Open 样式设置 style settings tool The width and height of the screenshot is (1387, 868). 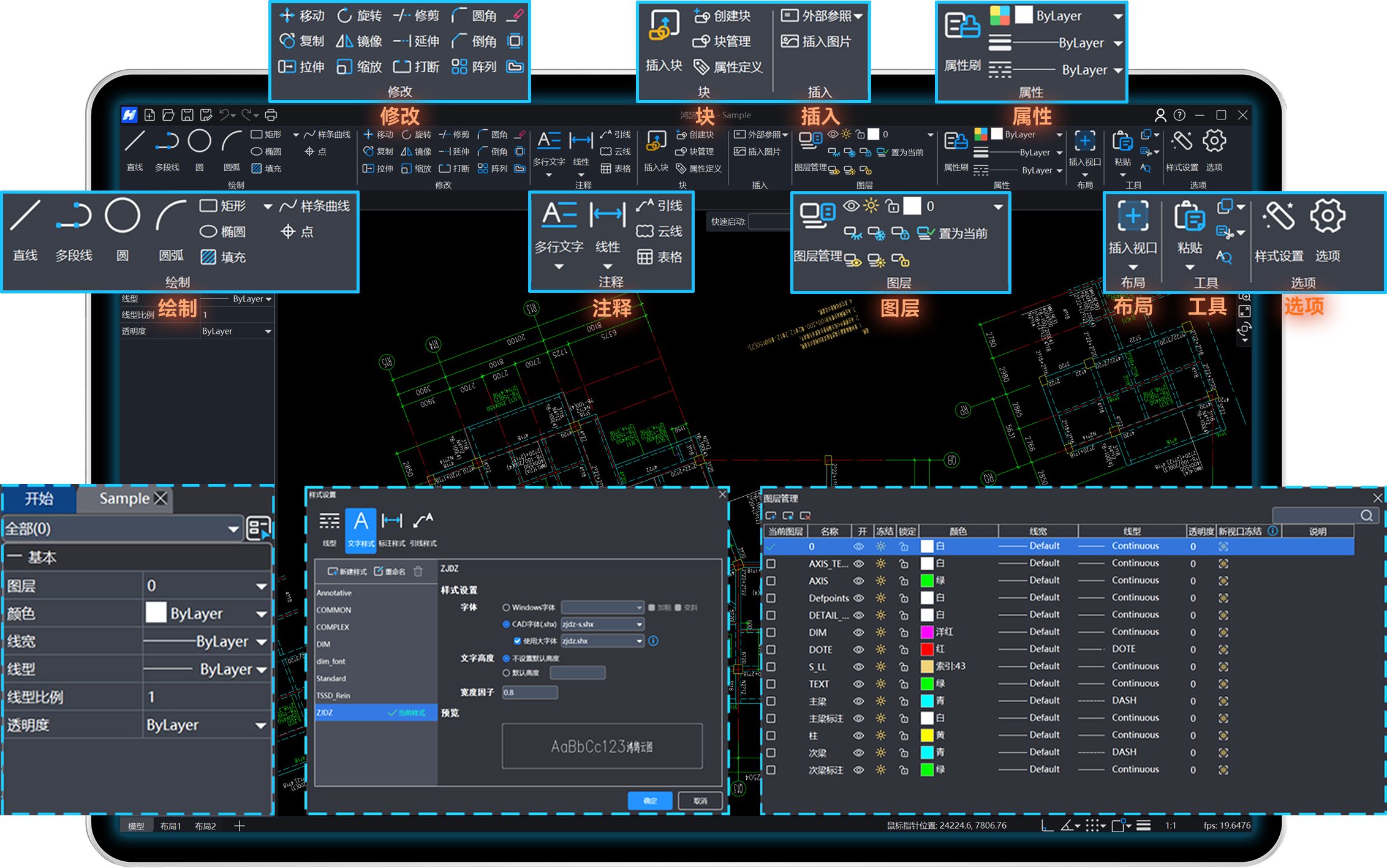pyautogui.click(x=1279, y=216)
